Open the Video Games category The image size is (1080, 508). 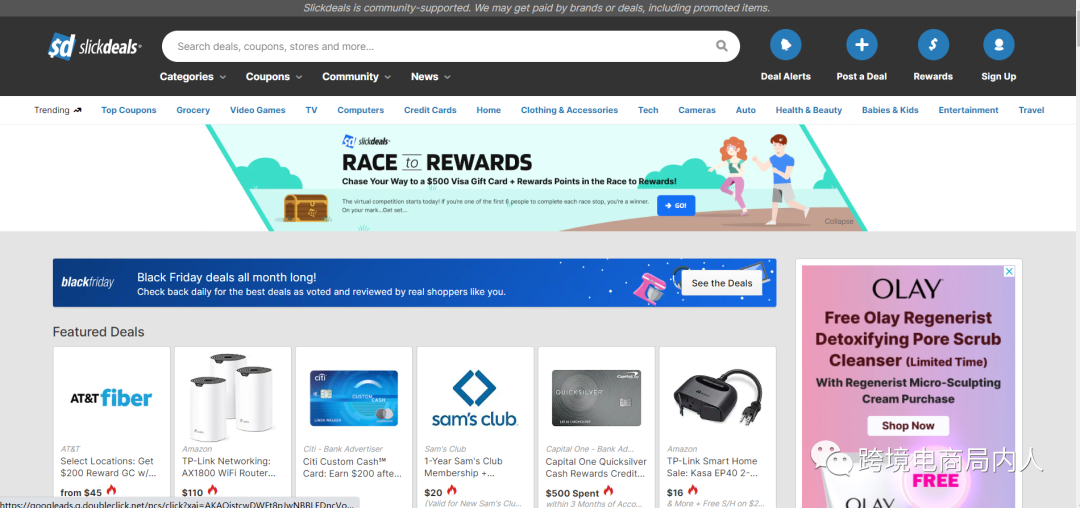coord(258,110)
